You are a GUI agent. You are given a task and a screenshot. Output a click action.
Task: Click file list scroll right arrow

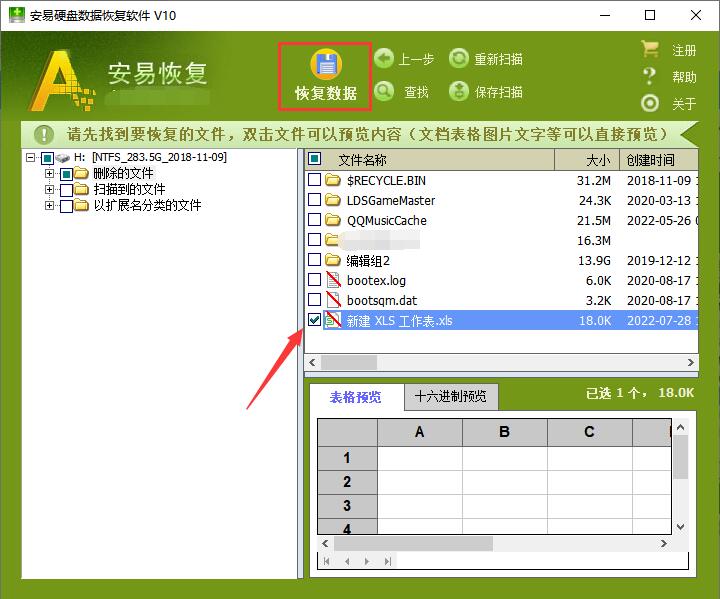[x=691, y=362]
